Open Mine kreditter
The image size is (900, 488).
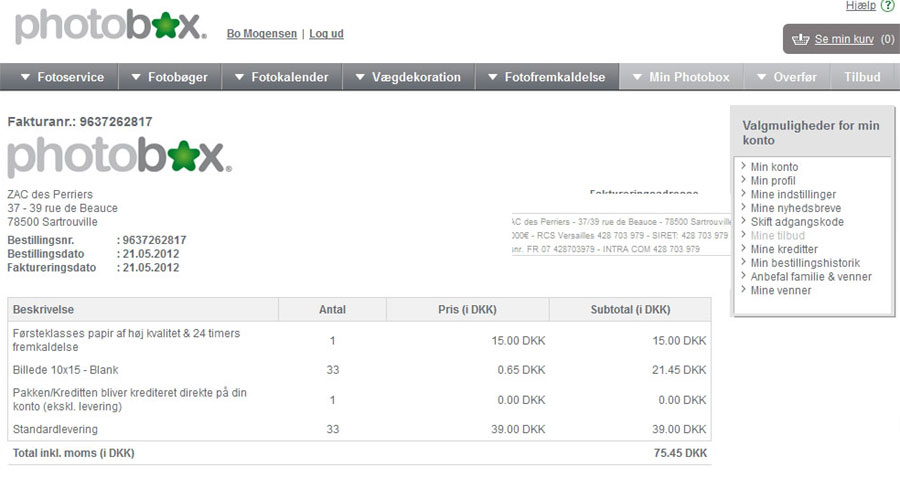point(784,250)
